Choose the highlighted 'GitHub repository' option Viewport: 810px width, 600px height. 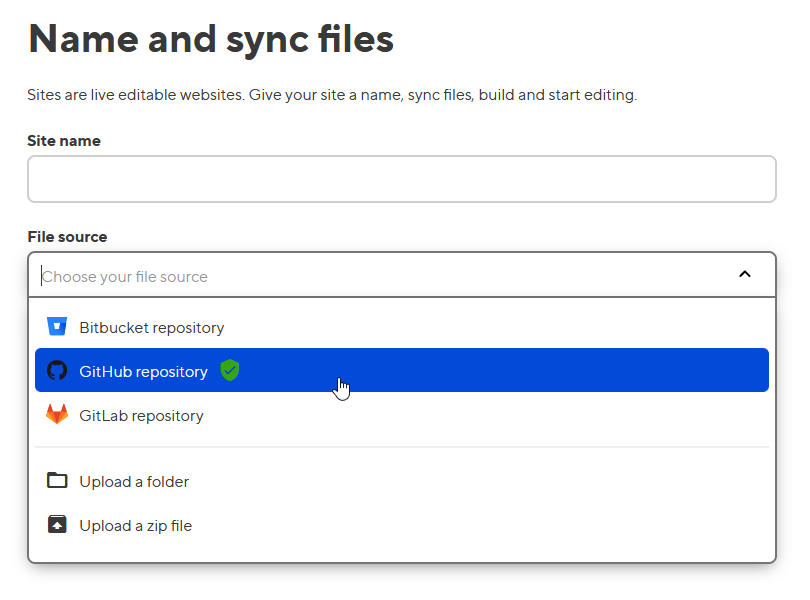tap(143, 372)
